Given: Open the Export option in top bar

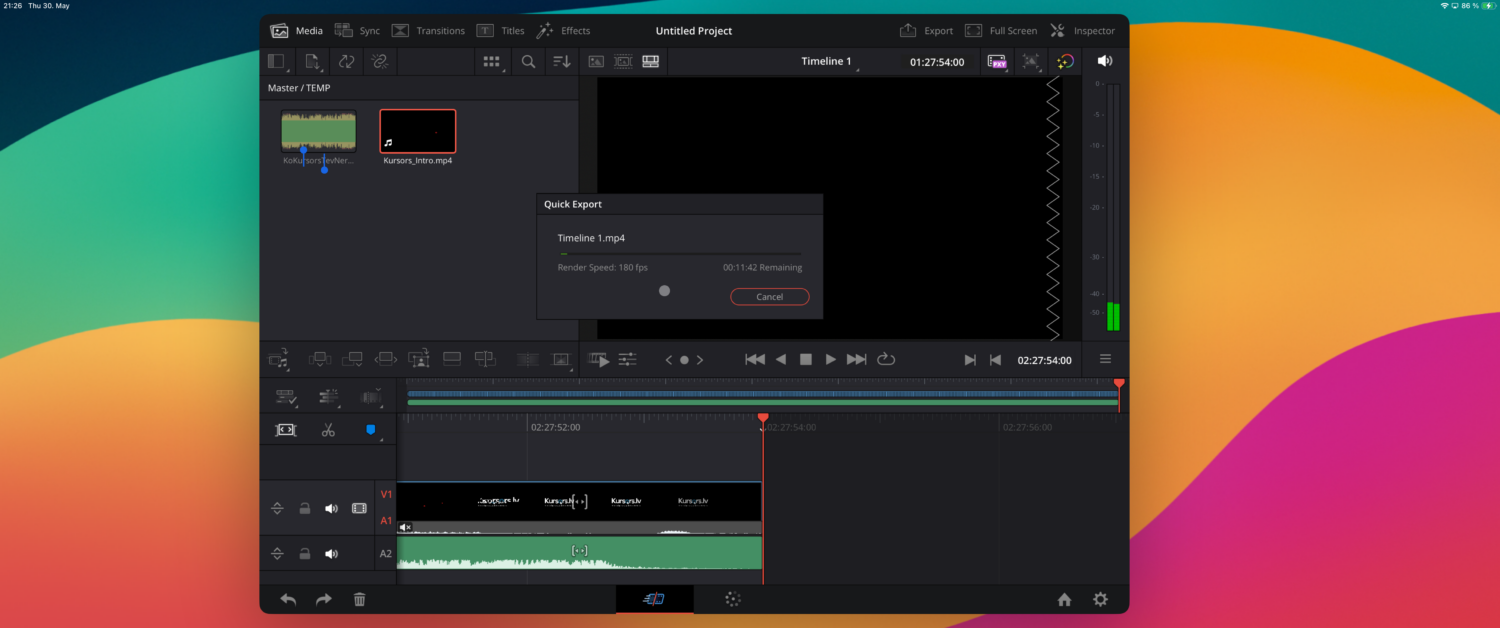Looking at the screenshot, I should pos(926,31).
